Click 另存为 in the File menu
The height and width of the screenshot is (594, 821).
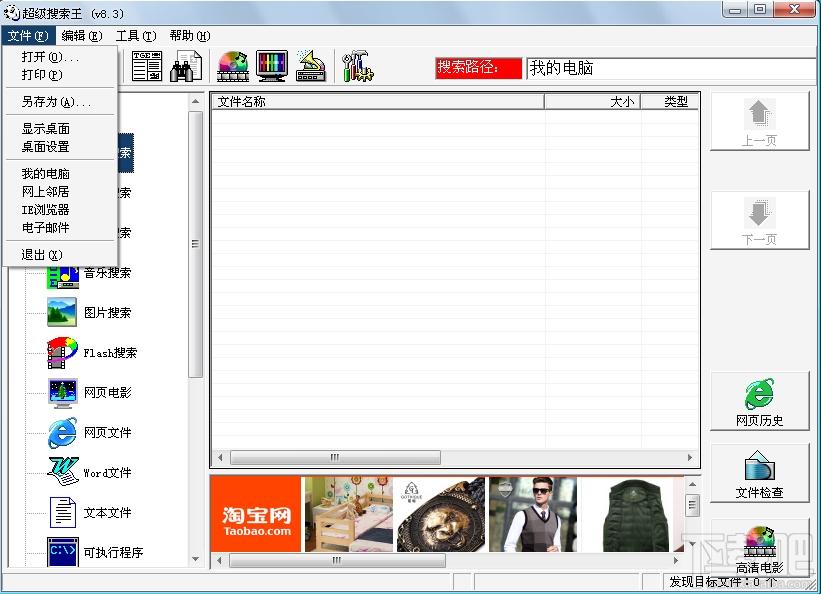[x=55, y=102]
